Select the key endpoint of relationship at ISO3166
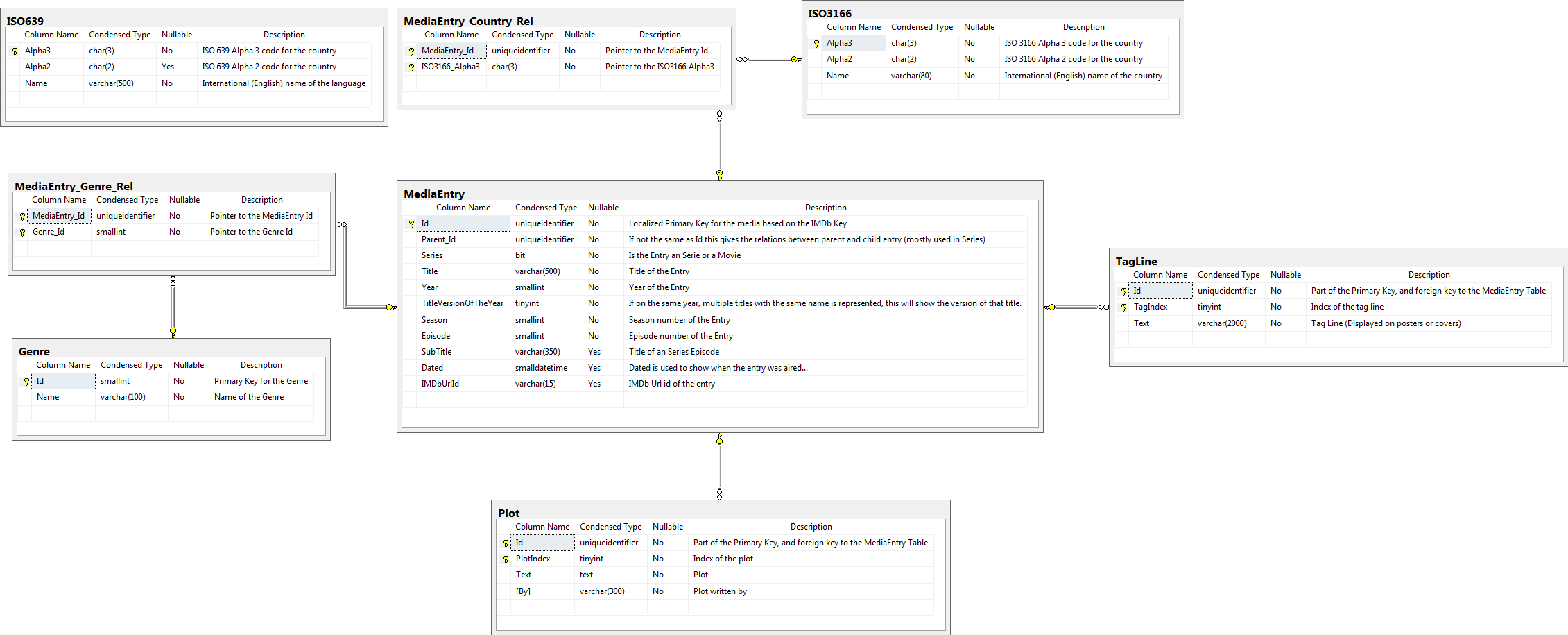The height and width of the screenshot is (635, 1568). (x=795, y=60)
